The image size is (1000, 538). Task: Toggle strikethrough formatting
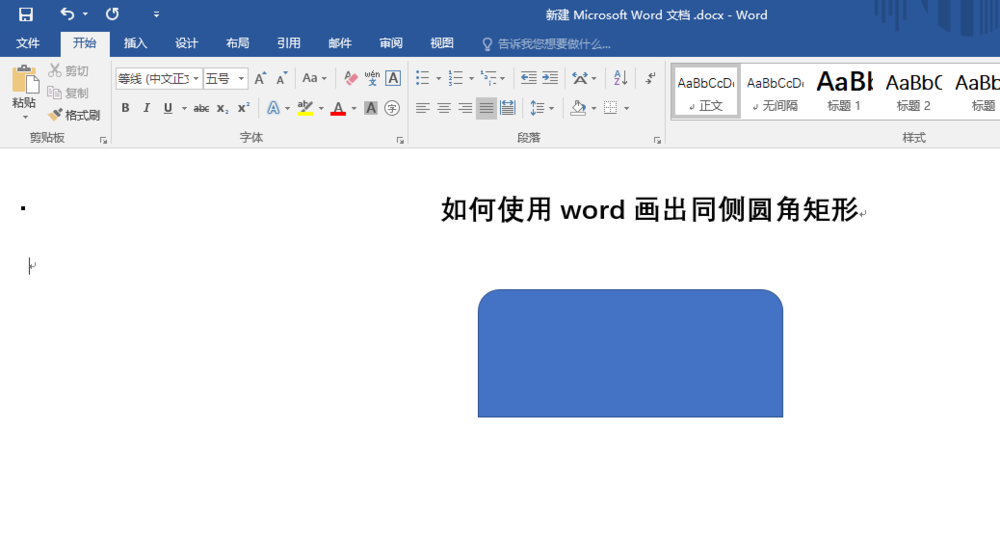tap(201, 108)
